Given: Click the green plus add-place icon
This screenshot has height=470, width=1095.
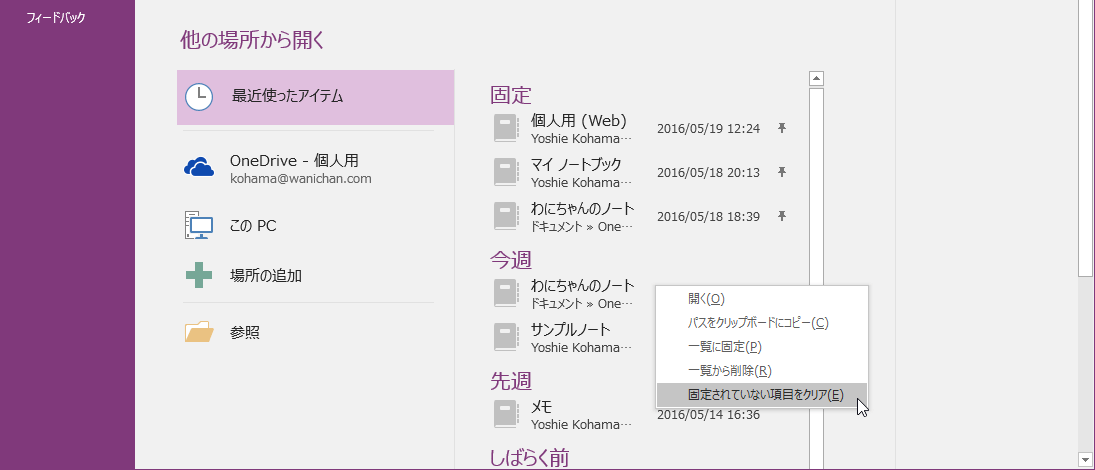Looking at the screenshot, I should pyautogui.click(x=199, y=275).
